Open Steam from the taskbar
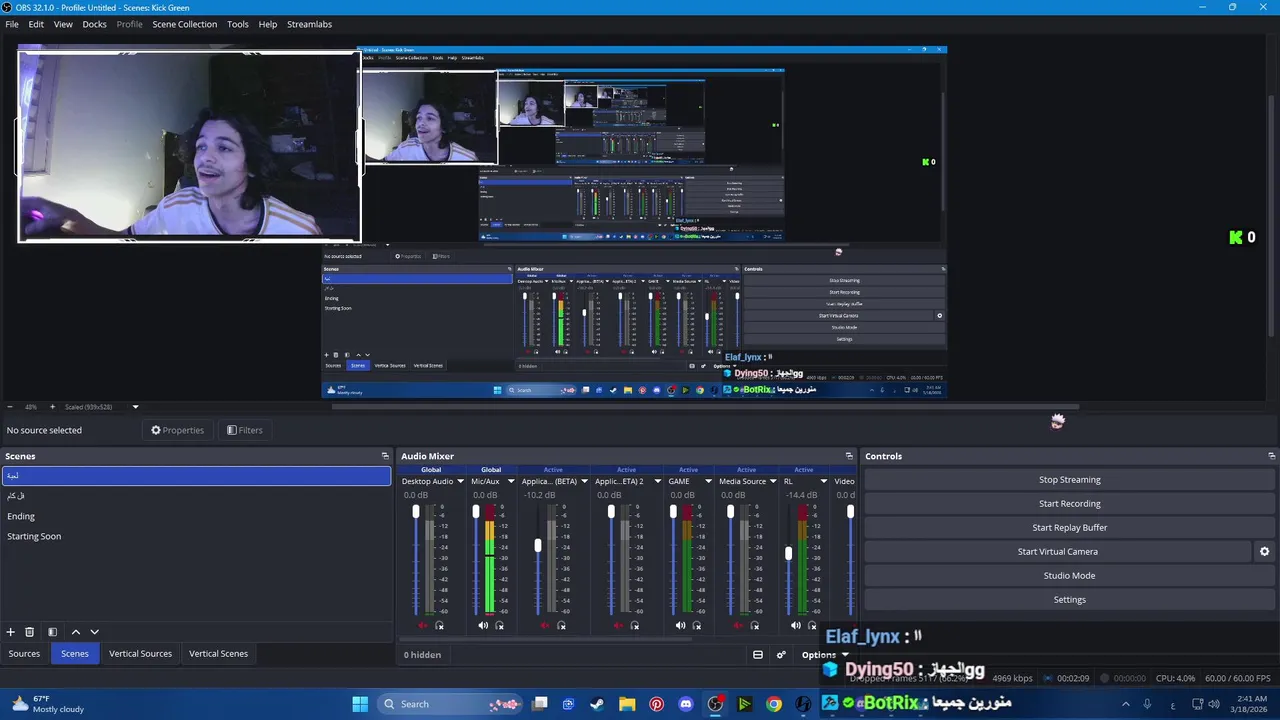Image resolution: width=1280 pixels, height=720 pixels. pyautogui.click(x=597, y=704)
